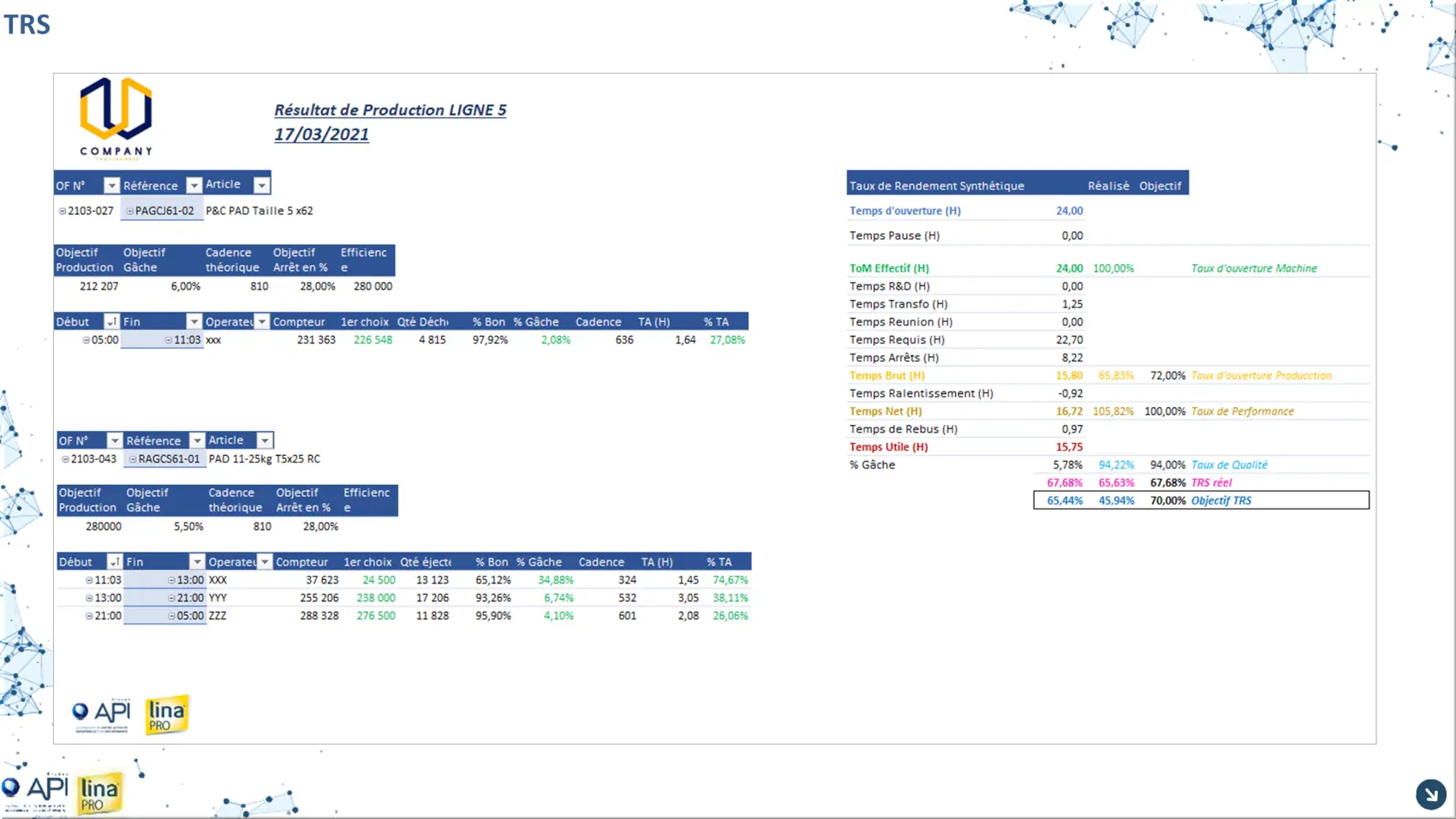1456x819 pixels.
Task: Collapse the 21:00 Début row
Action: tap(89, 616)
